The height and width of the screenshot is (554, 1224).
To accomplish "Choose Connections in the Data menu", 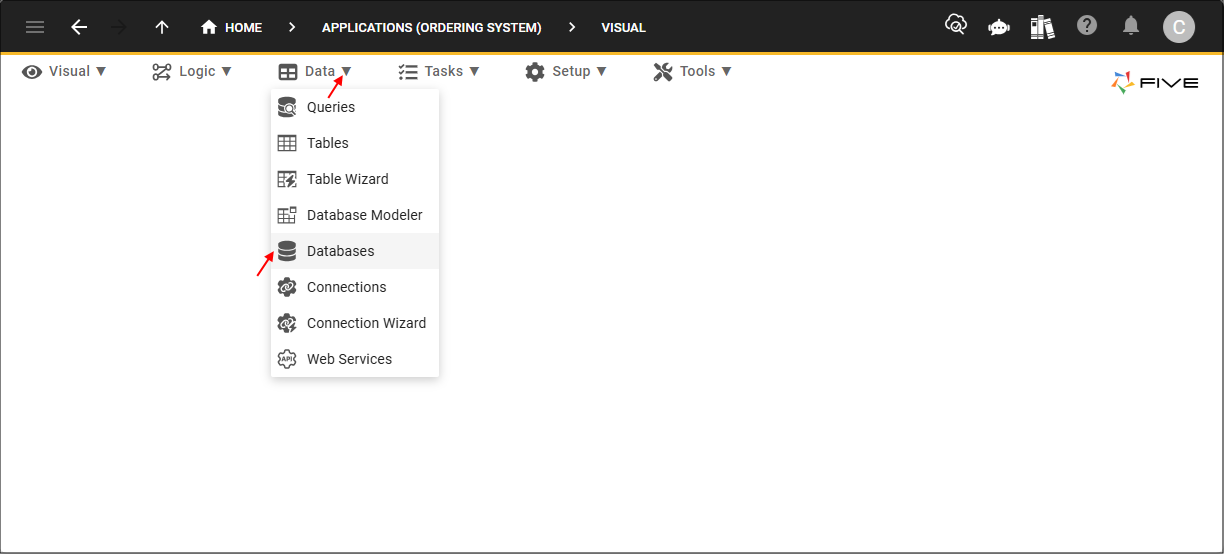I will click(355, 287).
